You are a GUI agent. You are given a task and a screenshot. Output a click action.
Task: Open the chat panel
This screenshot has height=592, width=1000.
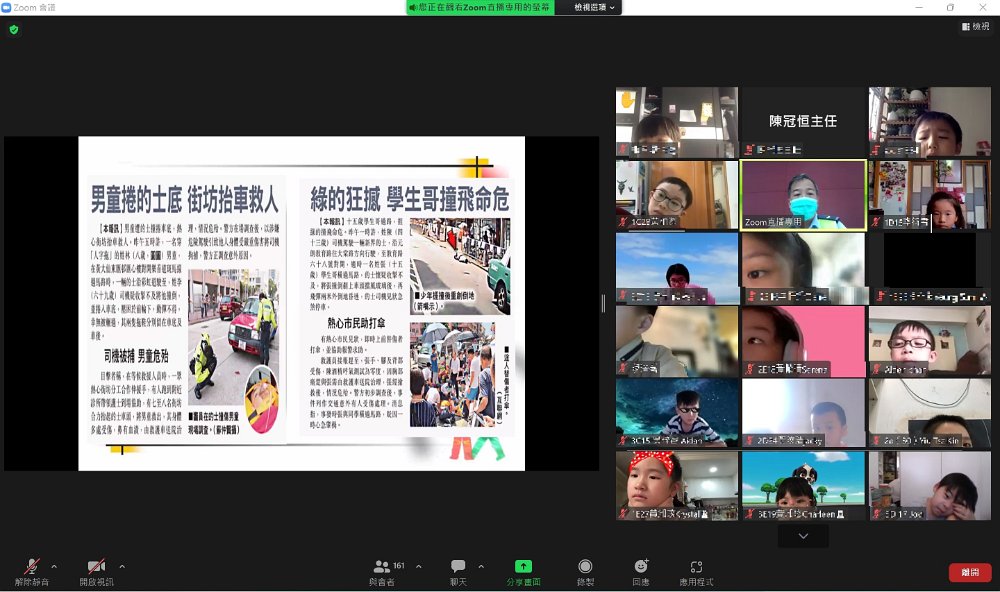tap(458, 570)
